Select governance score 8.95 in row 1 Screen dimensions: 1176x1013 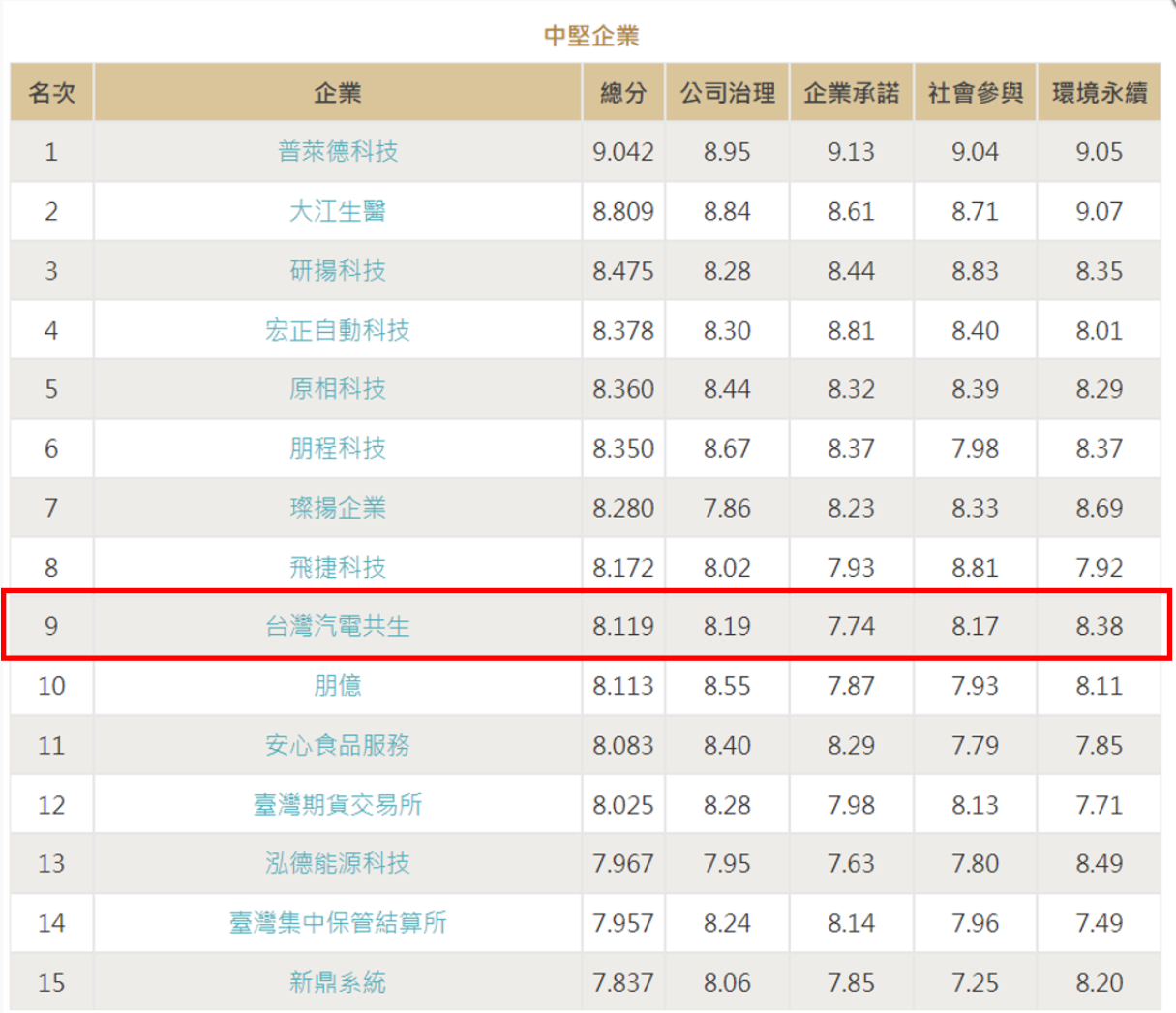tap(727, 152)
